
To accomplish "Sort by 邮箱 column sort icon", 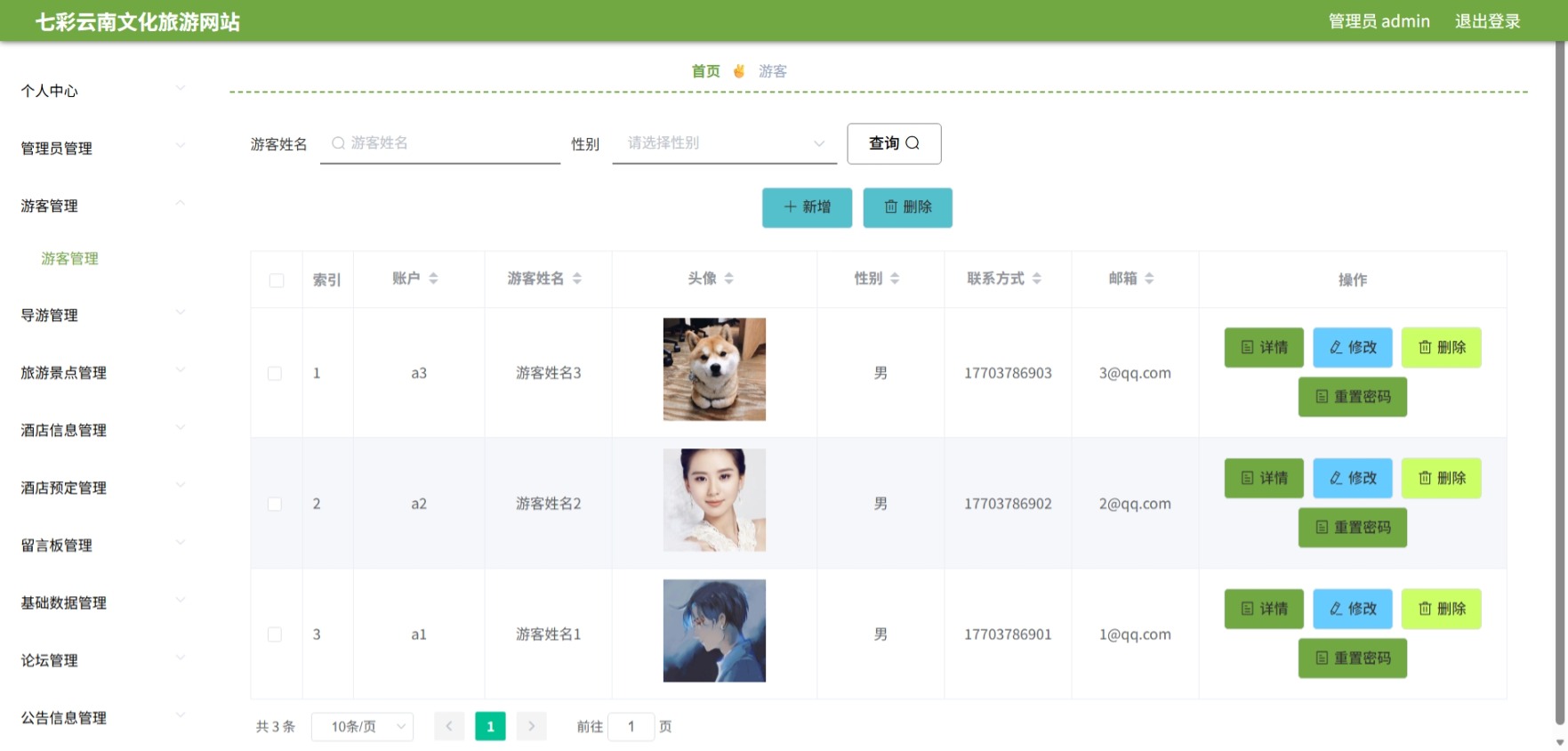I will point(1149,279).
